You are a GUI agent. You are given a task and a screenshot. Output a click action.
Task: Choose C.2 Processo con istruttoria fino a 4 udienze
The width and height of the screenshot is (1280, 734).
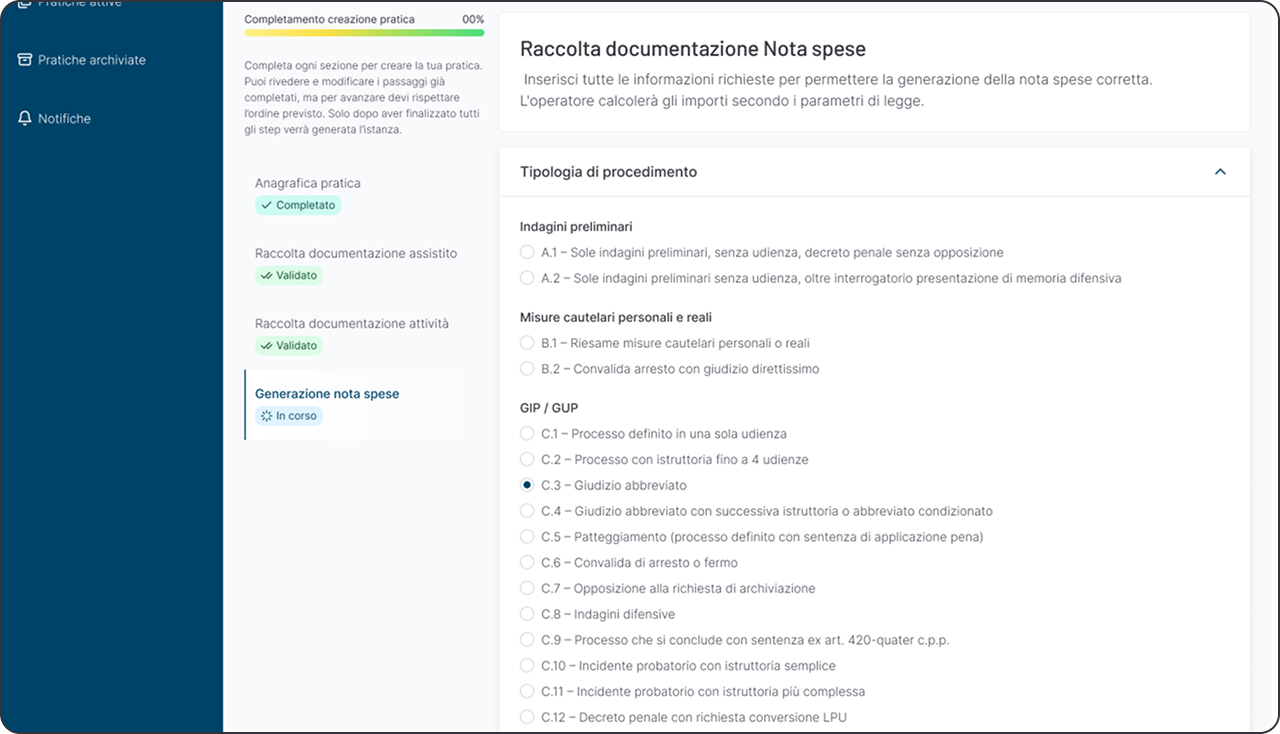click(x=527, y=459)
